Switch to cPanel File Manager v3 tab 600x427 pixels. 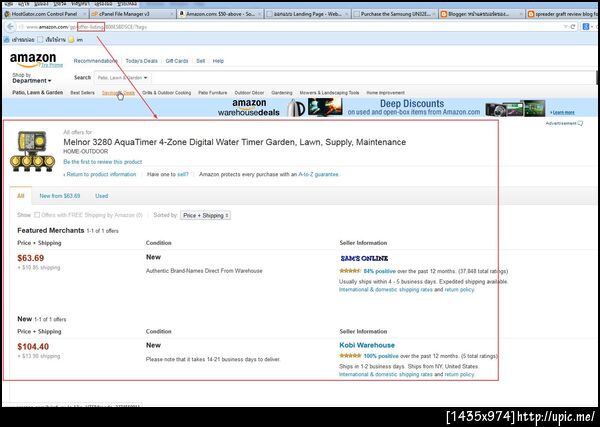(x=132, y=14)
